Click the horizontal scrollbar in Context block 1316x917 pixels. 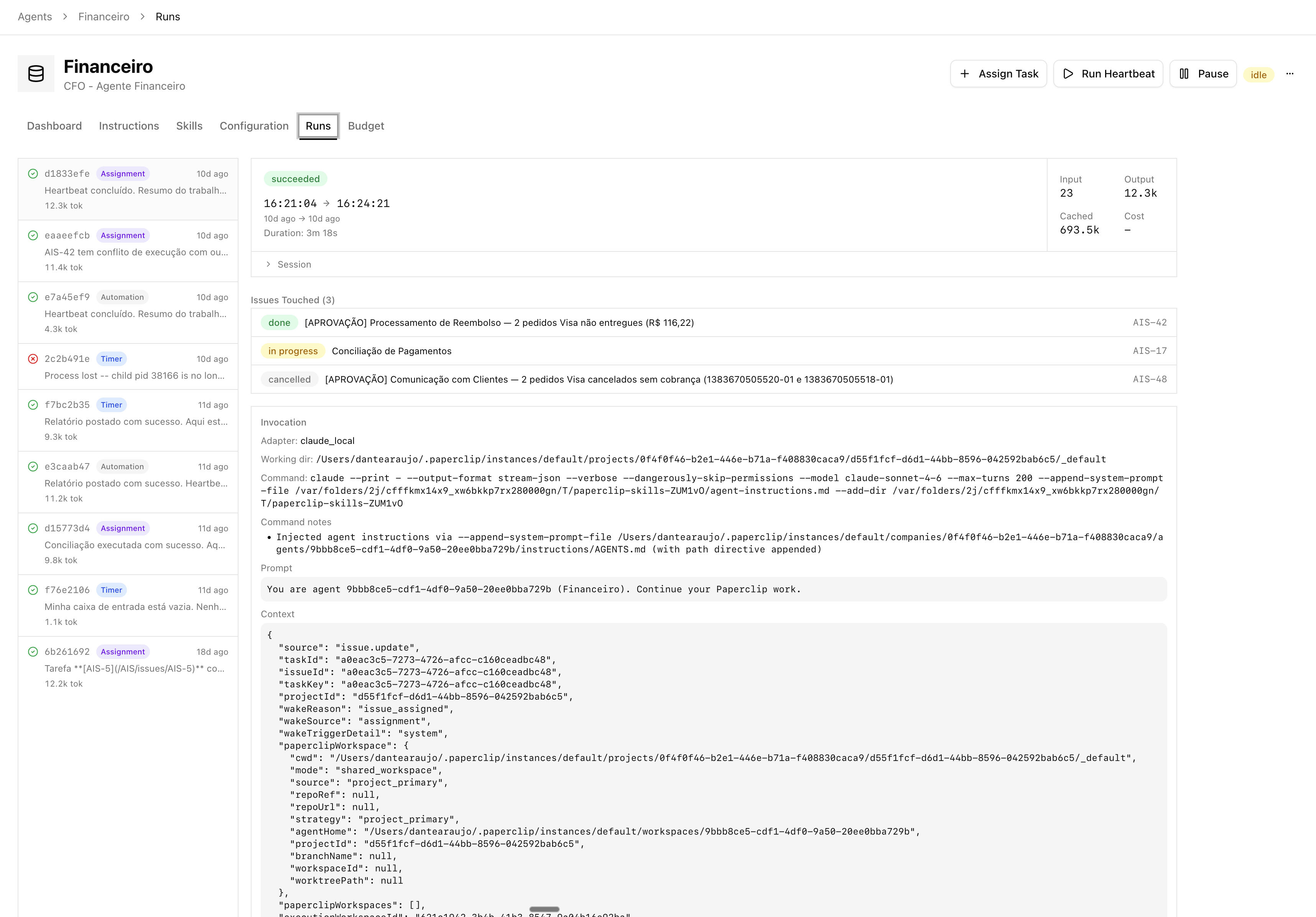[544, 909]
